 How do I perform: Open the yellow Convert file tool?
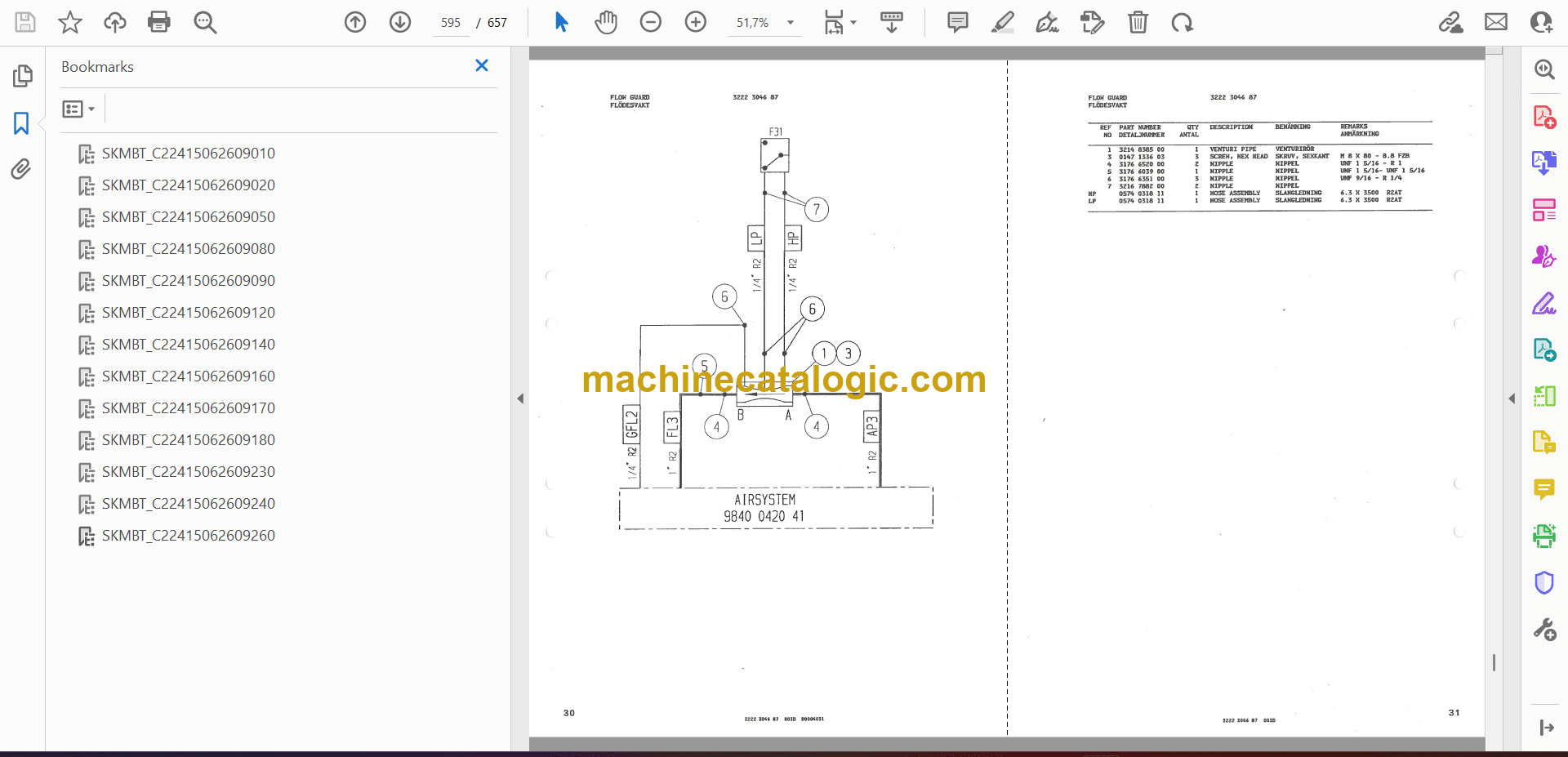coord(1544,443)
